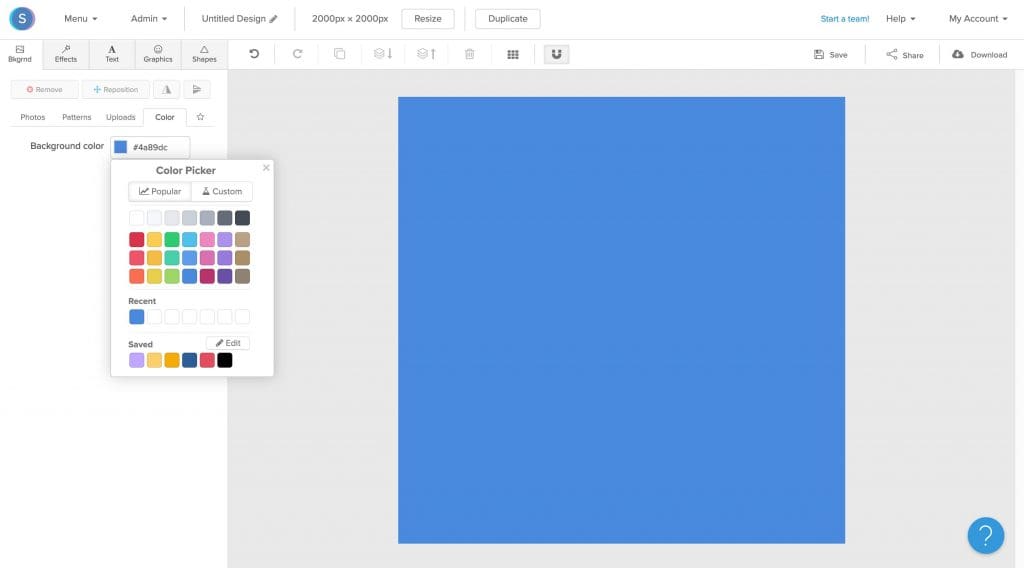Click the Reposition button
This screenshot has width=1024, height=568.
116,89
